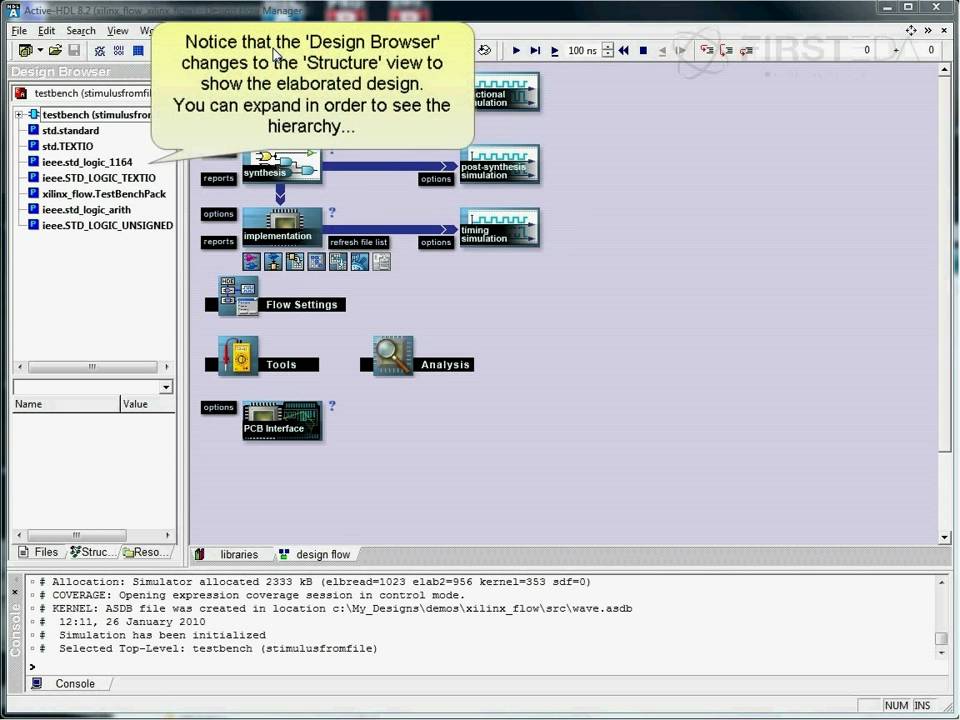Click the greyed Save disk icon
The height and width of the screenshot is (720, 960).
pos(74,50)
